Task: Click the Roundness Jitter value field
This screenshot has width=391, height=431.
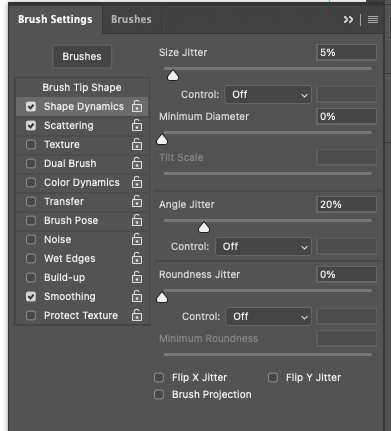Action: (x=347, y=275)
